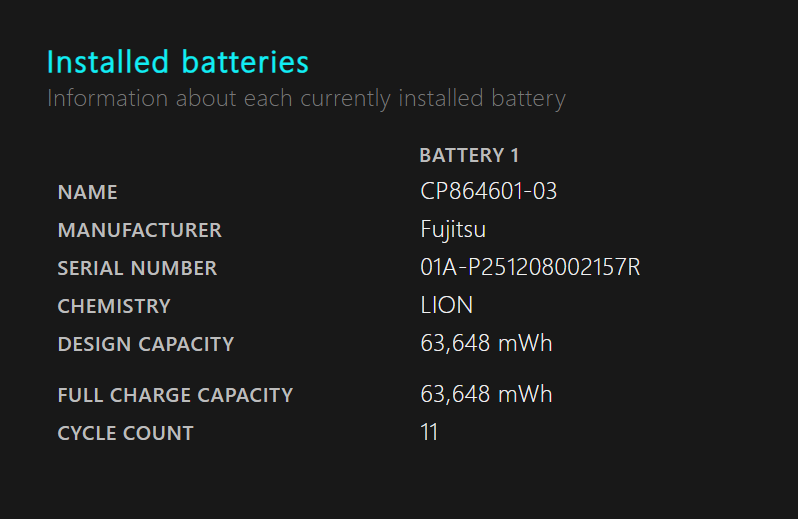Select the battery name CP864601-03

(x=489, y=192)
